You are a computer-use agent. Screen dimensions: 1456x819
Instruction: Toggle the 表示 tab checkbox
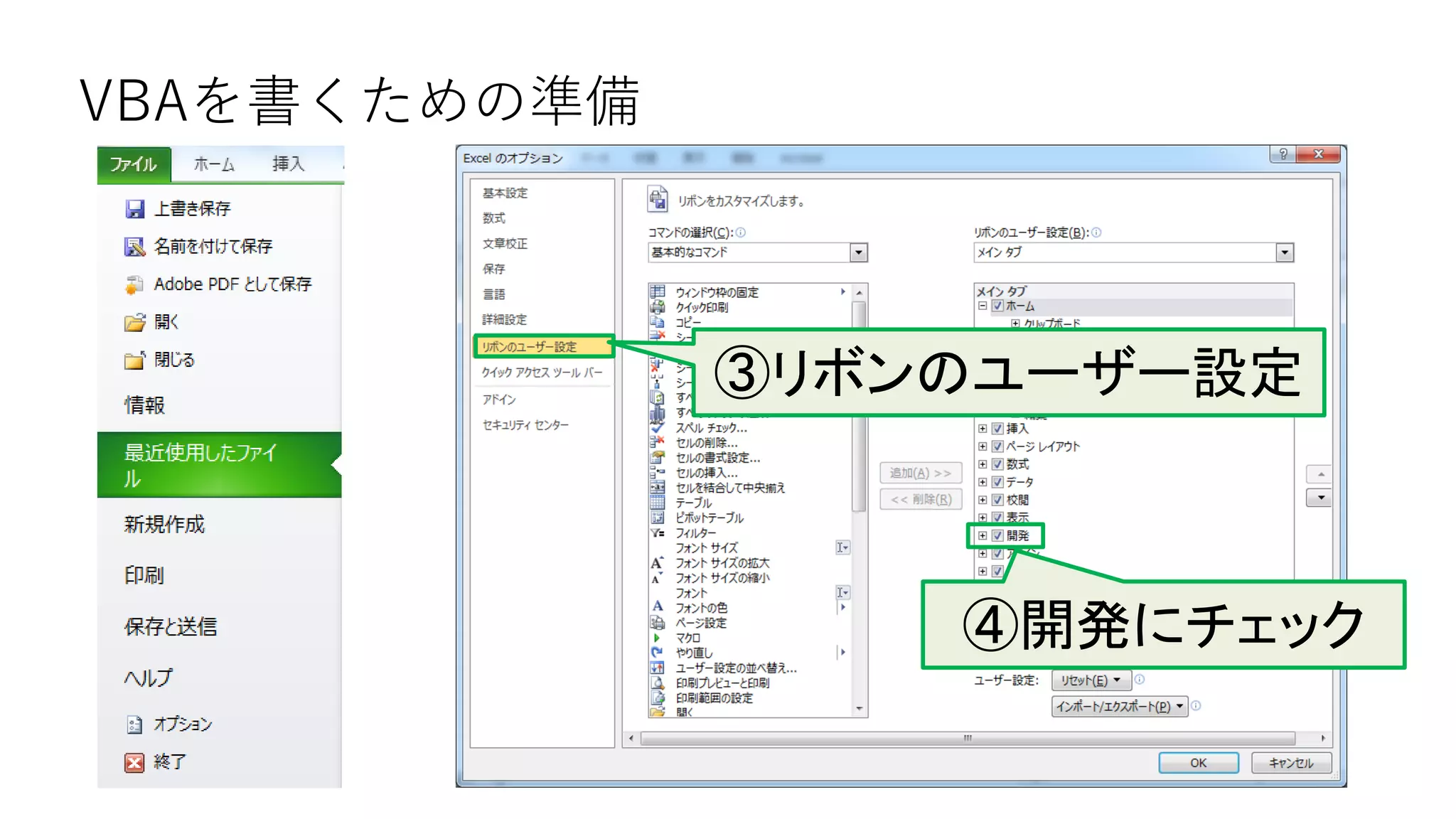[x=997, y=517]
